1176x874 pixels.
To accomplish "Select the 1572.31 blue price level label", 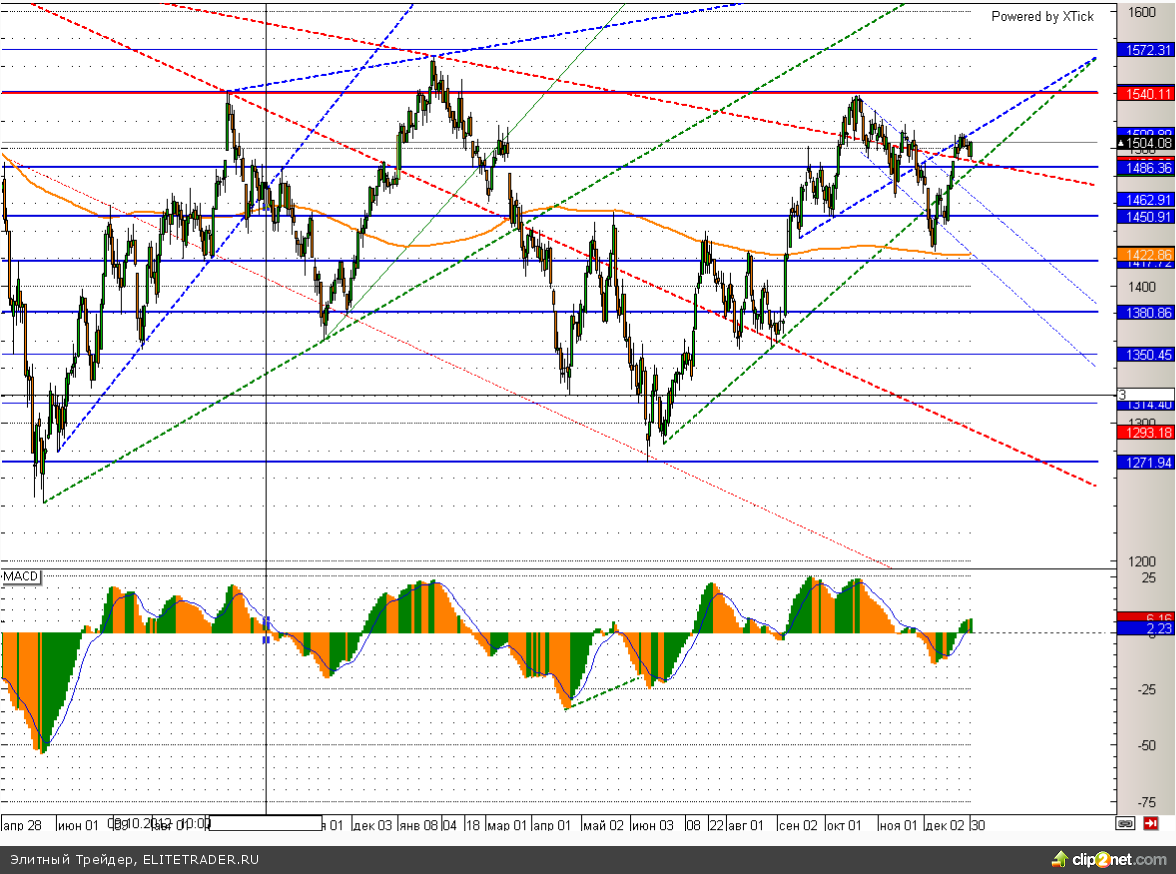I will pos(1147,49).
